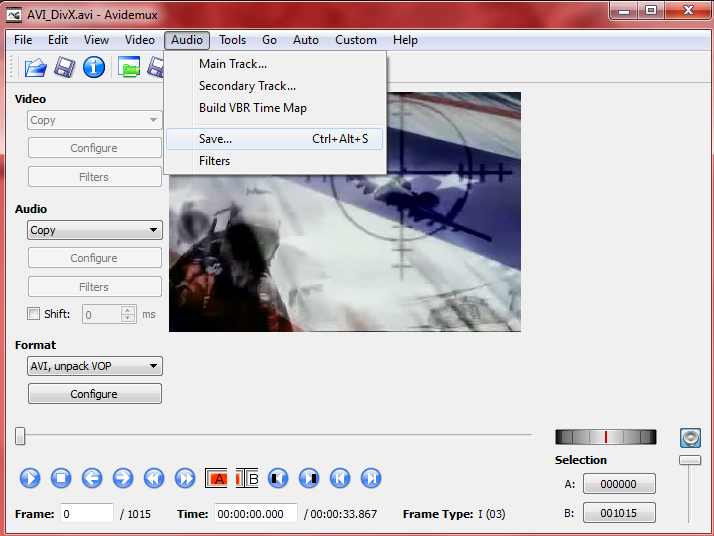Click the timeline seek slider handle
The width and height of the screenshot is (714, 536).
click(20, 436)
